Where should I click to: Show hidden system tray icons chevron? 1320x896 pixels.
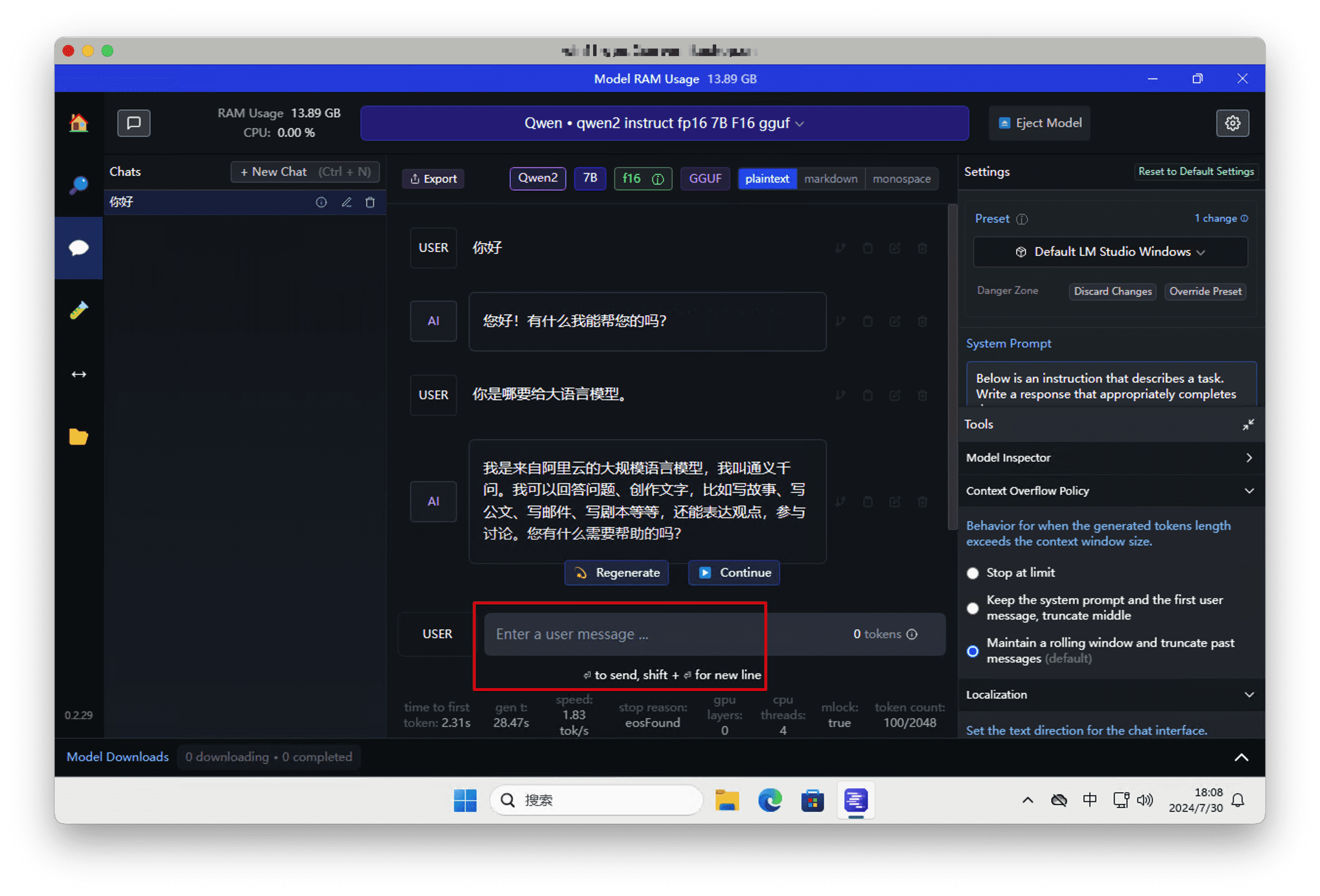1028,800
